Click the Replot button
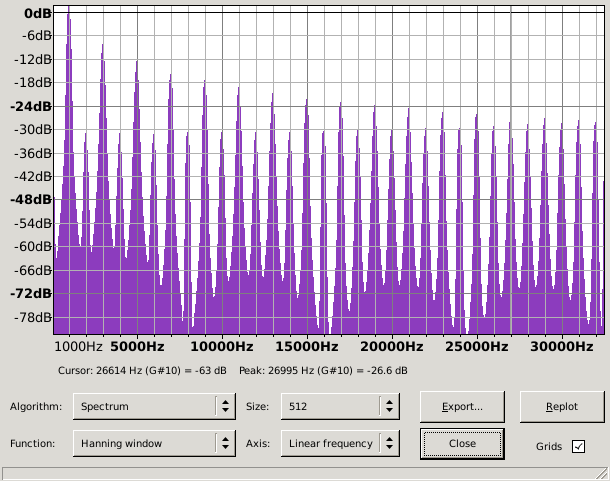 pyautogui.click(x=562, y=407)
